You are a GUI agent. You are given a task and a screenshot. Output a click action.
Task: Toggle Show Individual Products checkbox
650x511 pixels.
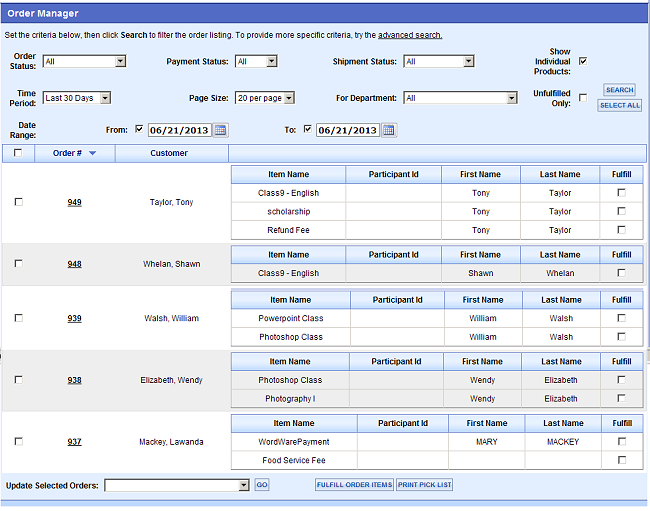click(x=583, y=61)
